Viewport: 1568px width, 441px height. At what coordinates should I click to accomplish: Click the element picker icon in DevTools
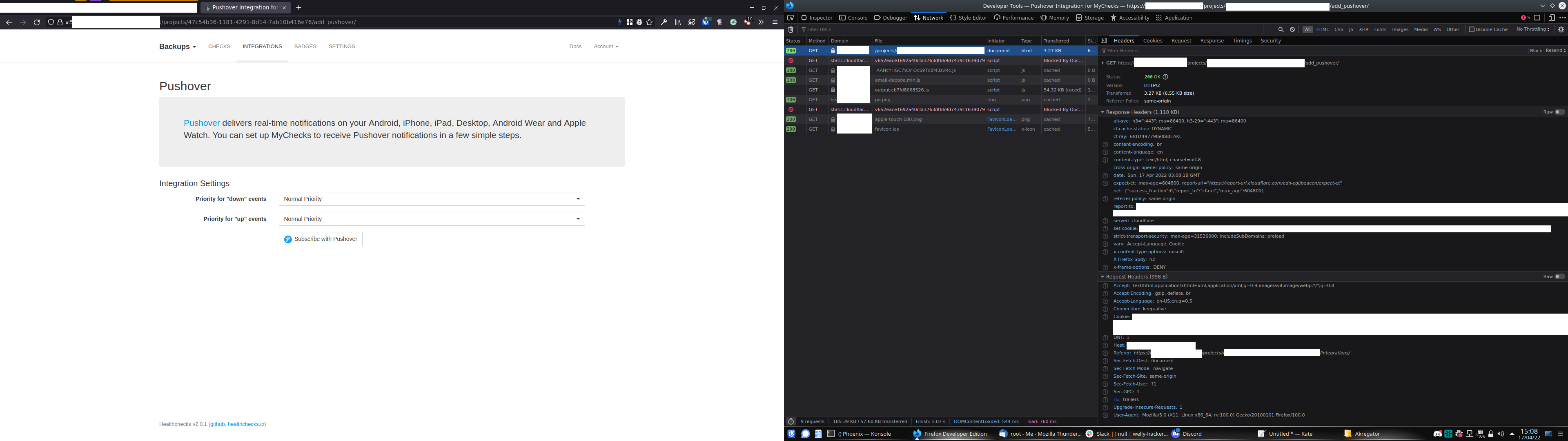[790, 18]
